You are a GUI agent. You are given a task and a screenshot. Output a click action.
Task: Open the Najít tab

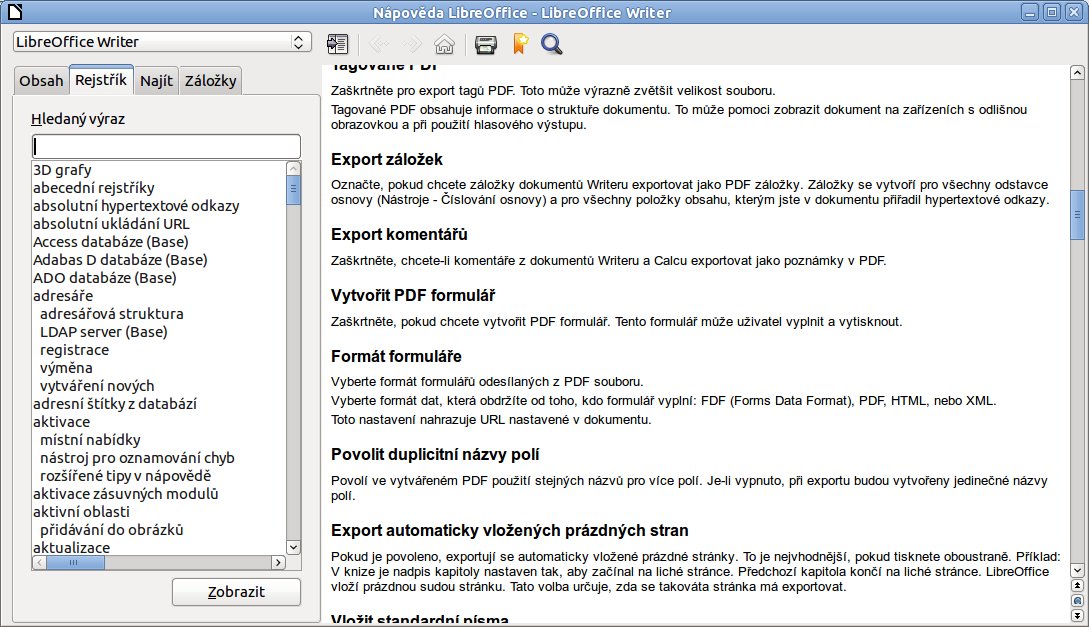click(156, 81)
